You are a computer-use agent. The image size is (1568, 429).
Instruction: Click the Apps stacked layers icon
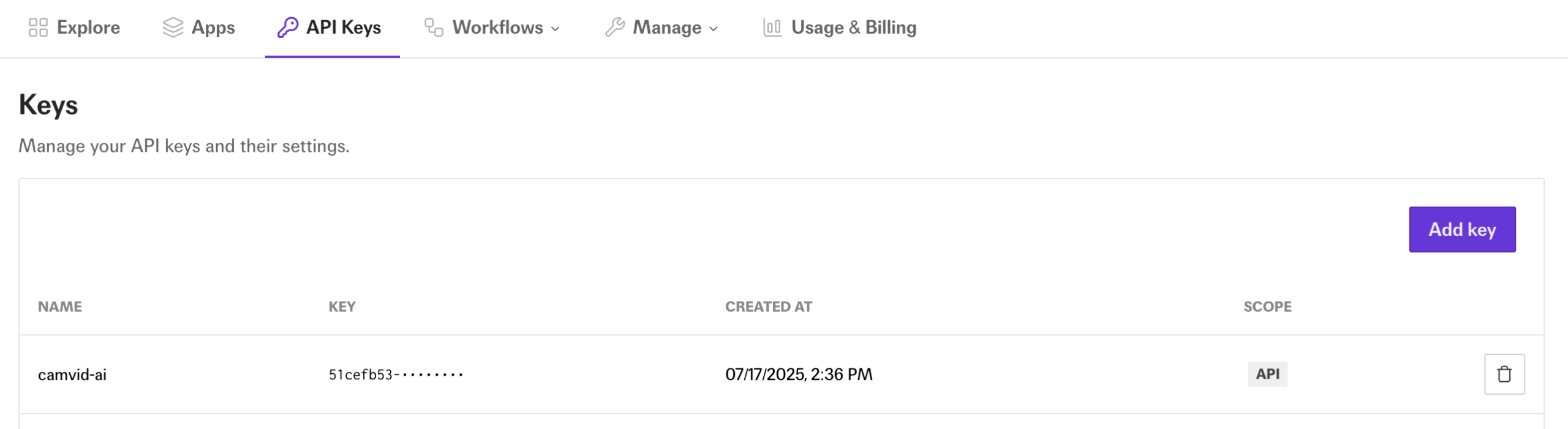[x=173, y=28]
